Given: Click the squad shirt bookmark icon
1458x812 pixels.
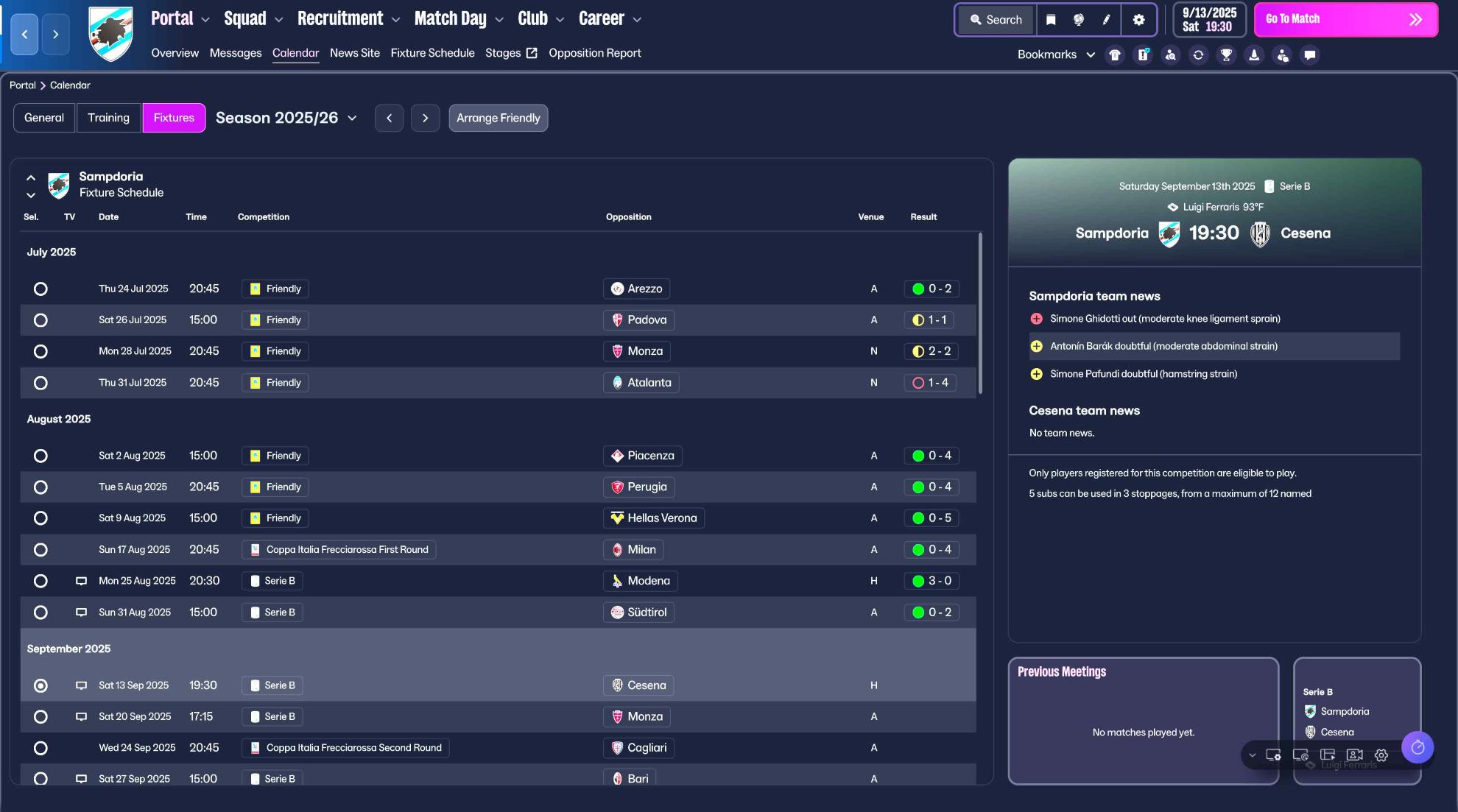Looking at the screenshot, I should point(1115,55).
